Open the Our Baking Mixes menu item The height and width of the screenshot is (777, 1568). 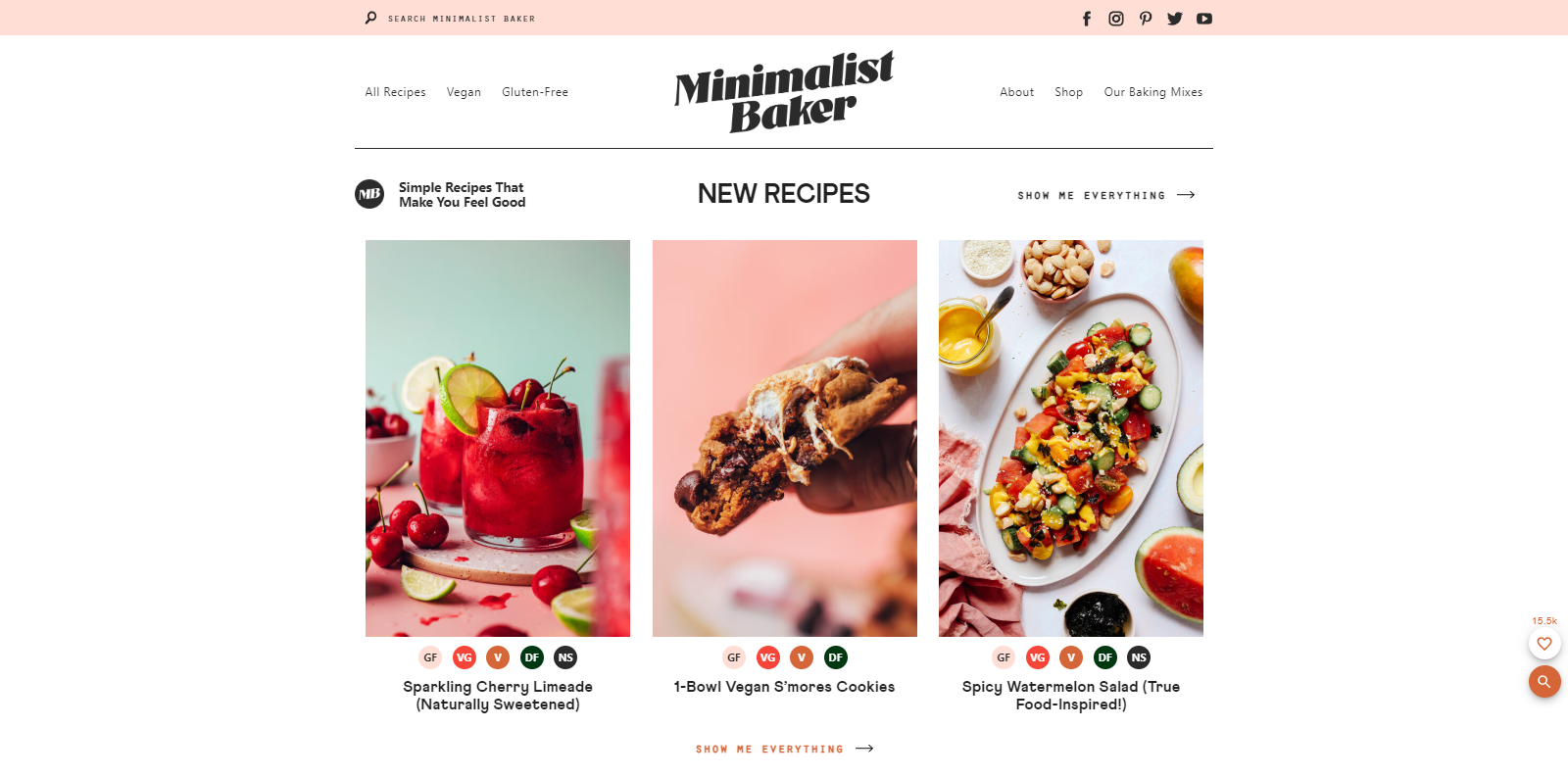point(1153,92)
